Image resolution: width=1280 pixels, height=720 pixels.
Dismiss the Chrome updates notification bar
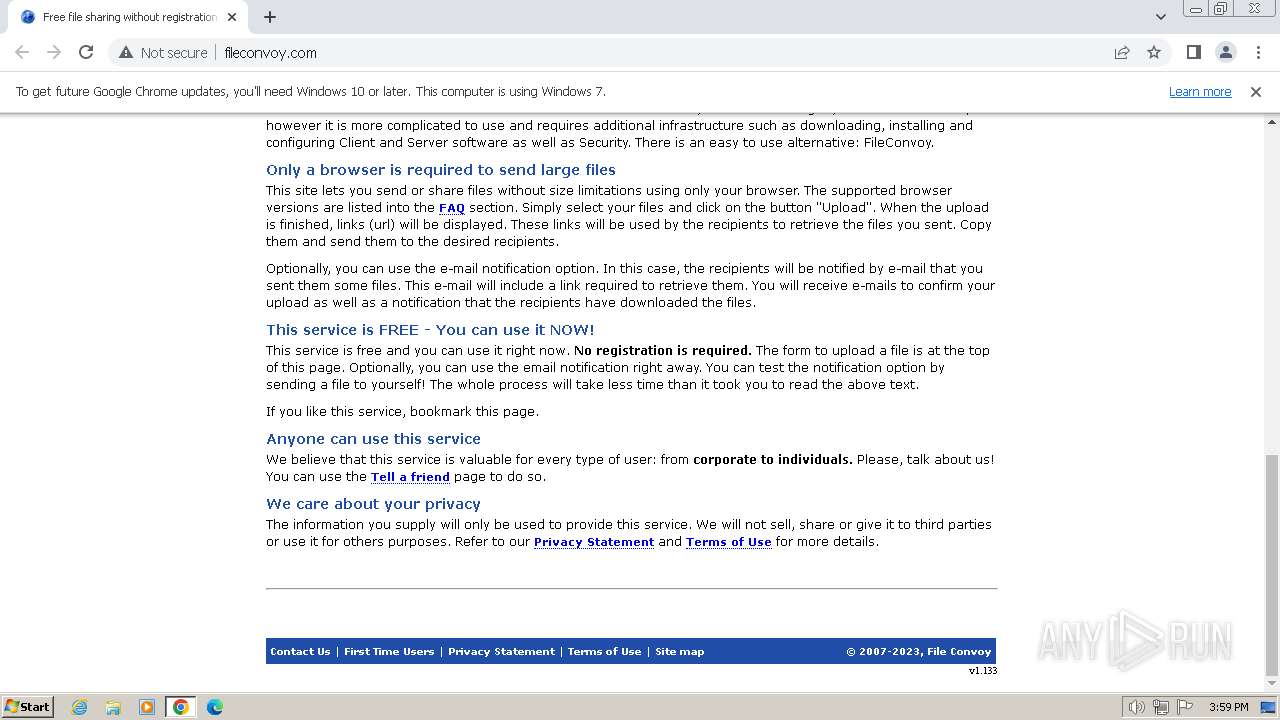coord(1256,92)
